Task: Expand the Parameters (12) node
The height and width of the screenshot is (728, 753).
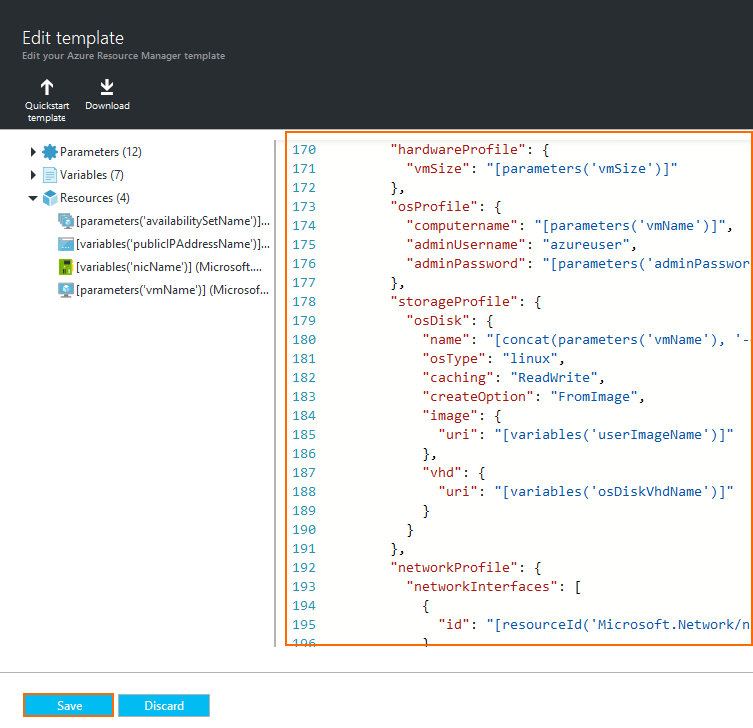Action: [x=33, y=152]
